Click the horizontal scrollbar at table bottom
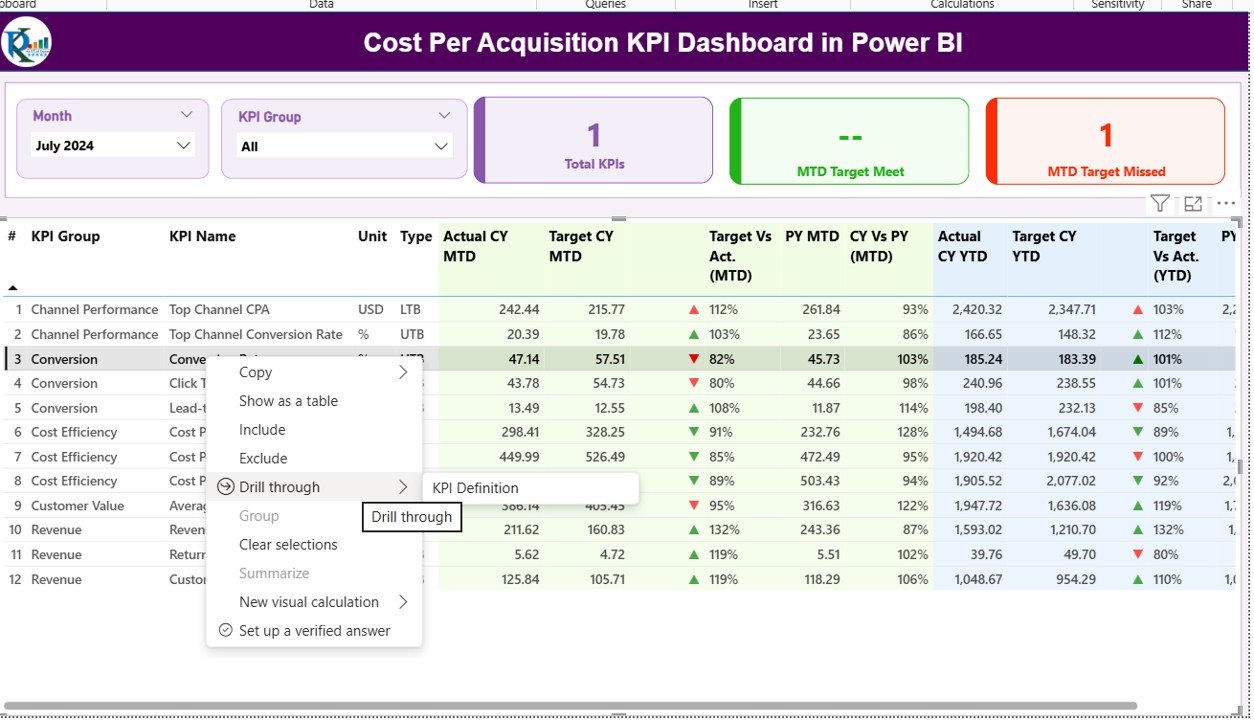The height and width of the screenshot is (720, 1254). pyautogui.click(x=570, y=706)
